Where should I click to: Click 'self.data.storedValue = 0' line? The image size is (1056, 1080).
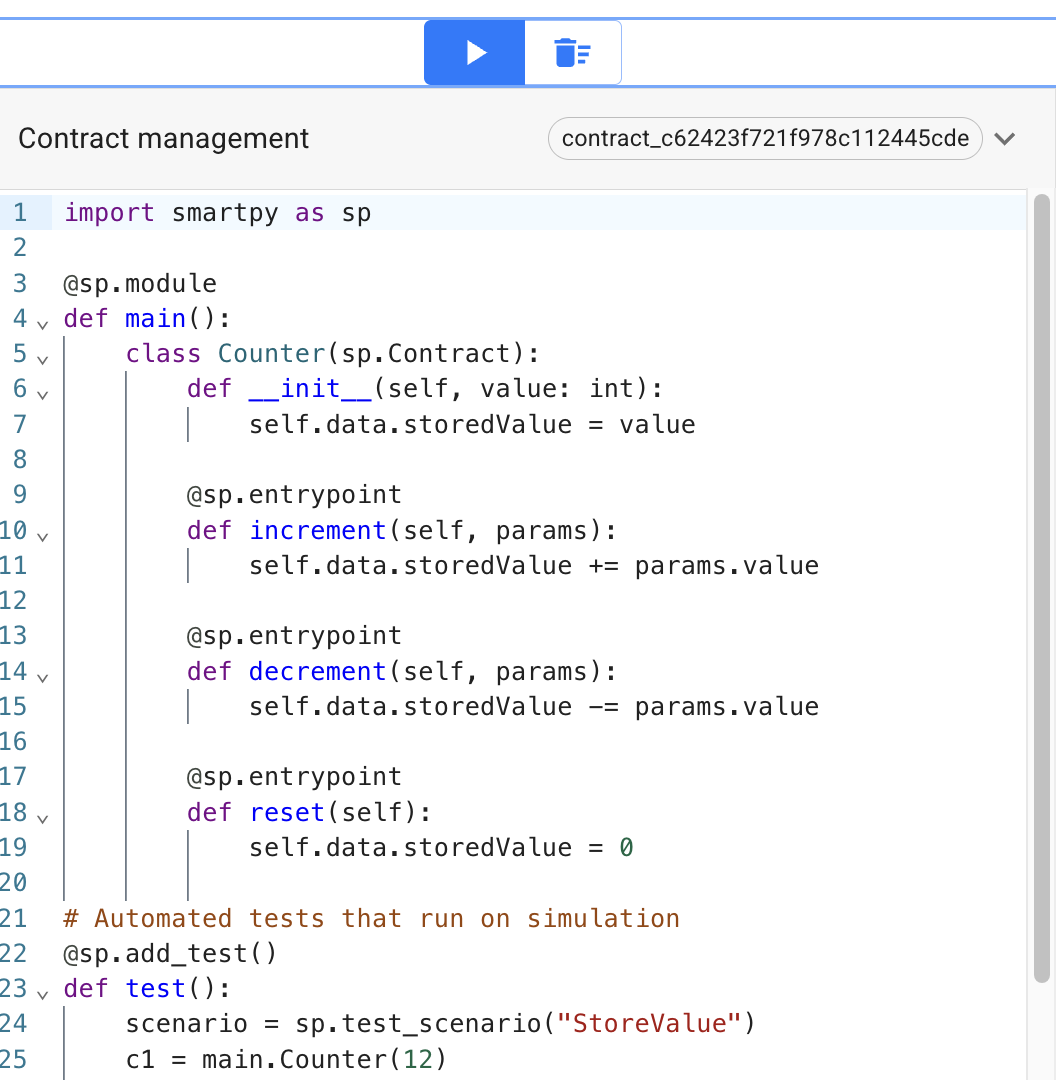click(x=441, y=847)
